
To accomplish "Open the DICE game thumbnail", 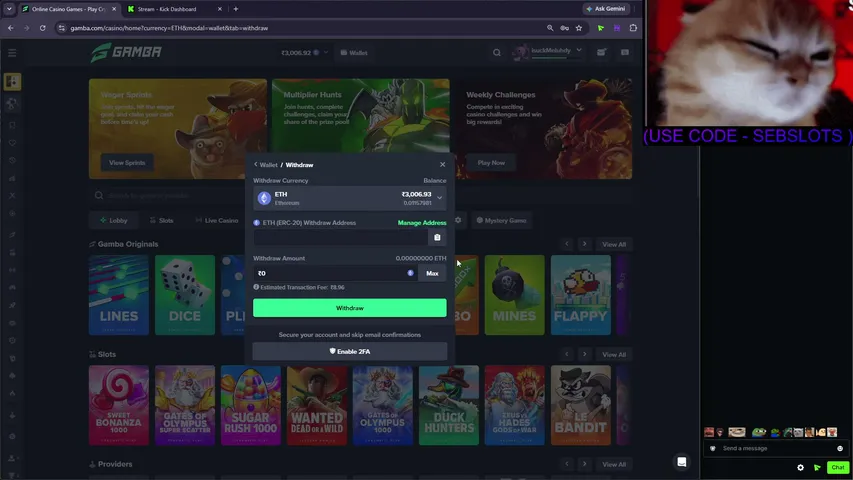I will (x=185, y=295).
